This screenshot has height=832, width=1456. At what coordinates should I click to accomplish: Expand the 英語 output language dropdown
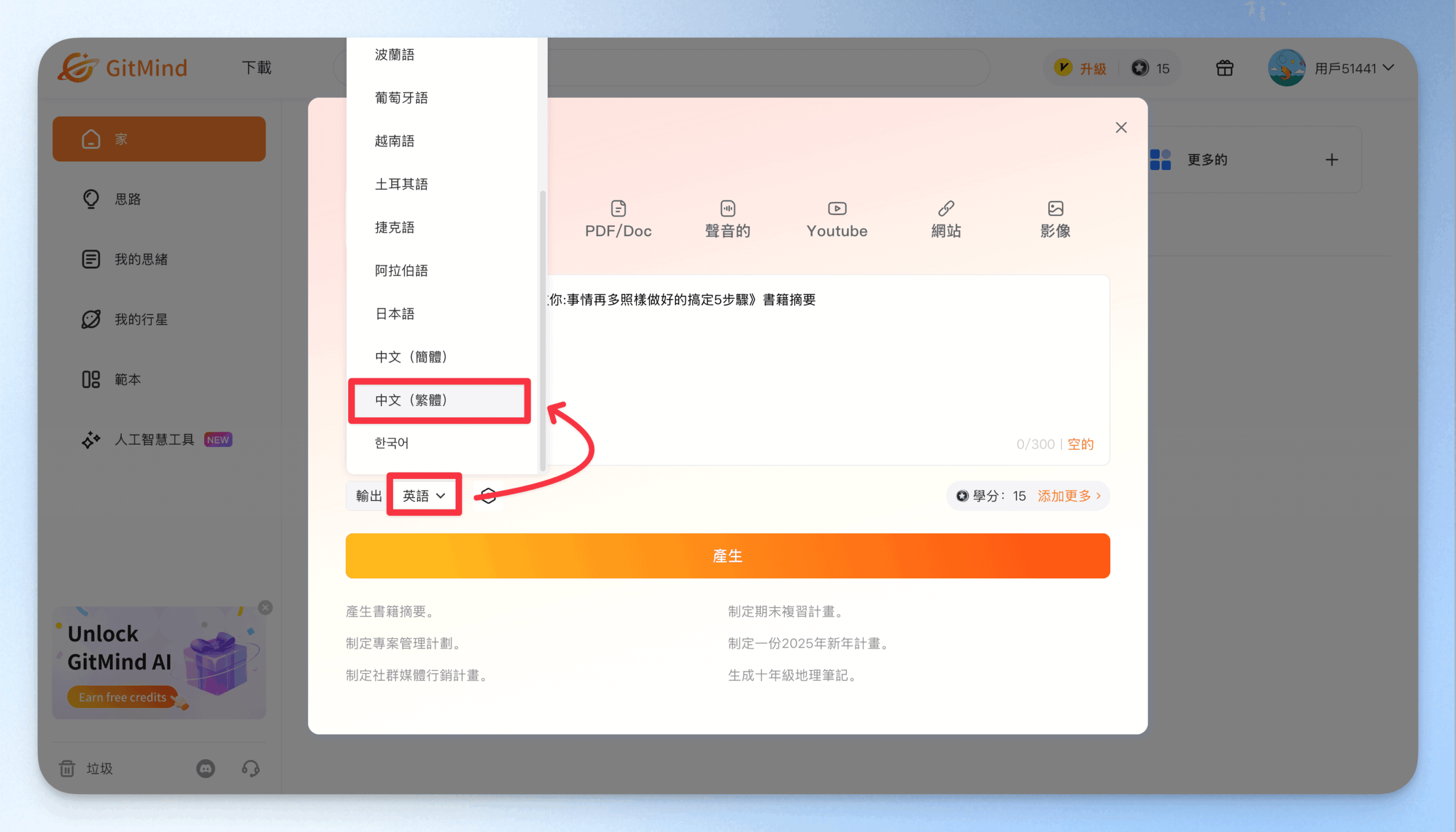pyautogui.click(x=424, y=495)
